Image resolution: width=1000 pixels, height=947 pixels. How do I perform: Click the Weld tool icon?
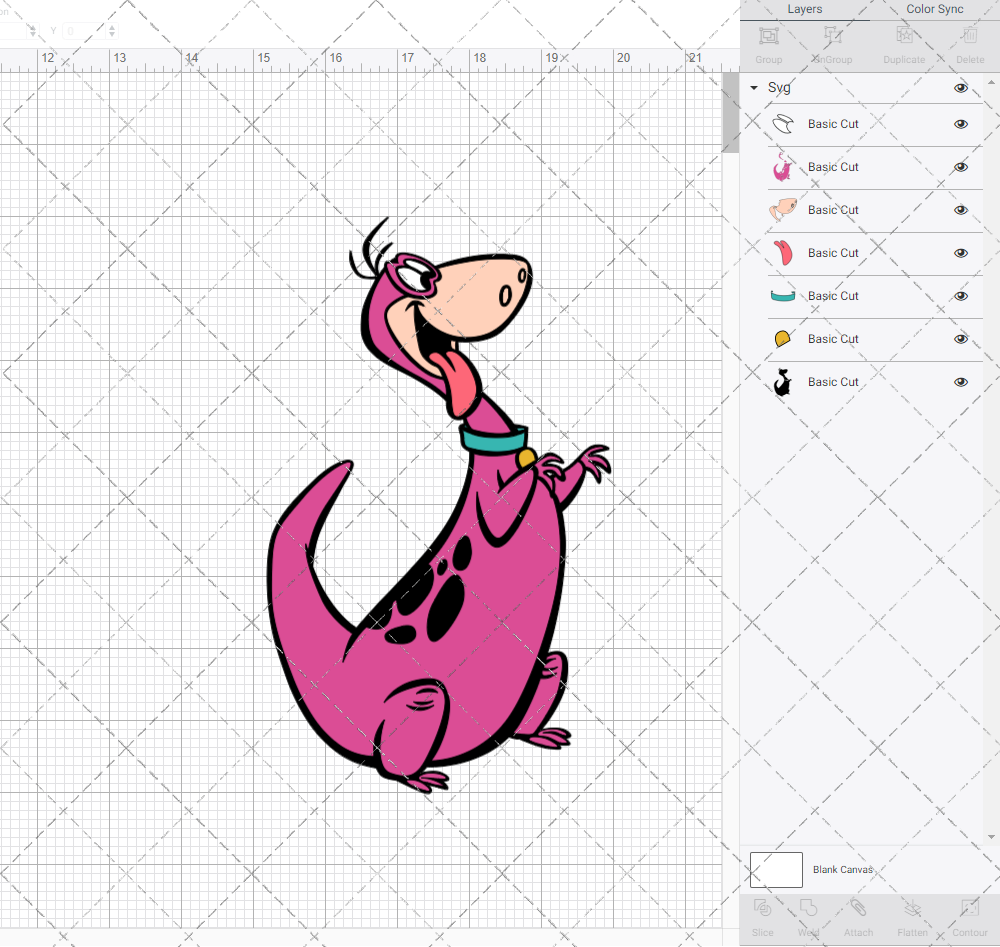808,908
